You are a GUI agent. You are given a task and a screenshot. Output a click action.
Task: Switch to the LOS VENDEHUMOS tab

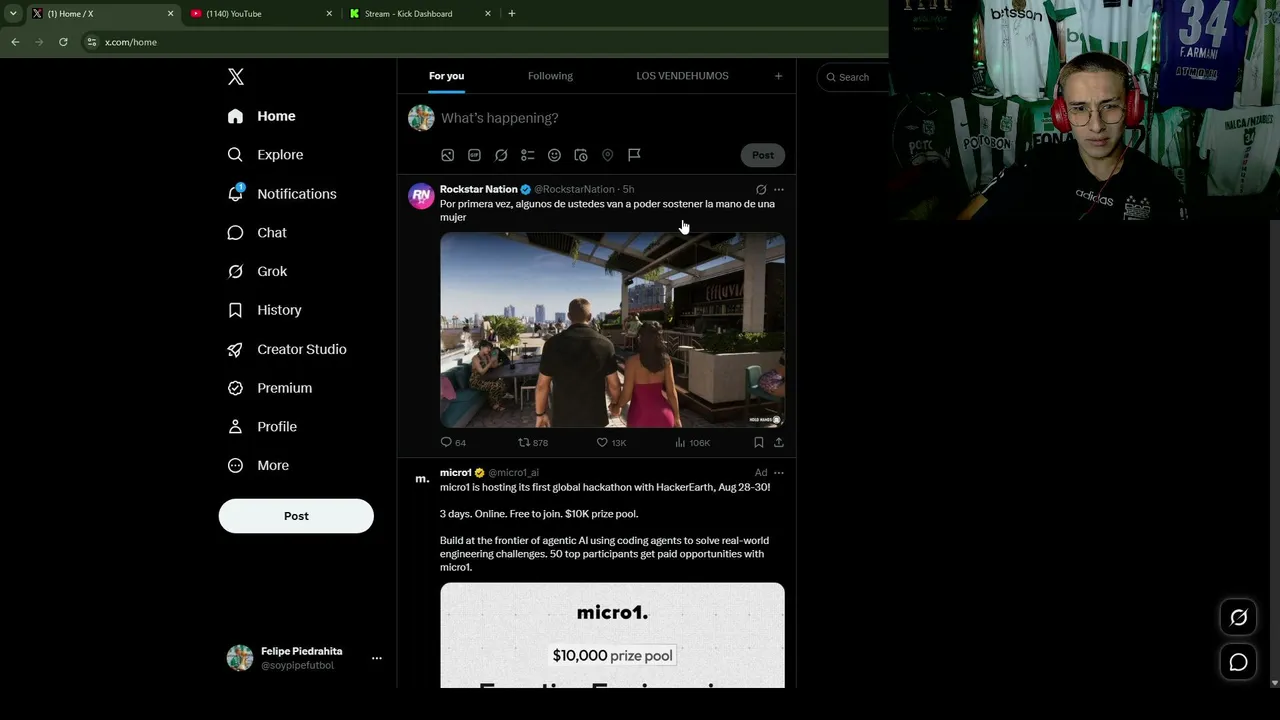(x=683, y=76)
